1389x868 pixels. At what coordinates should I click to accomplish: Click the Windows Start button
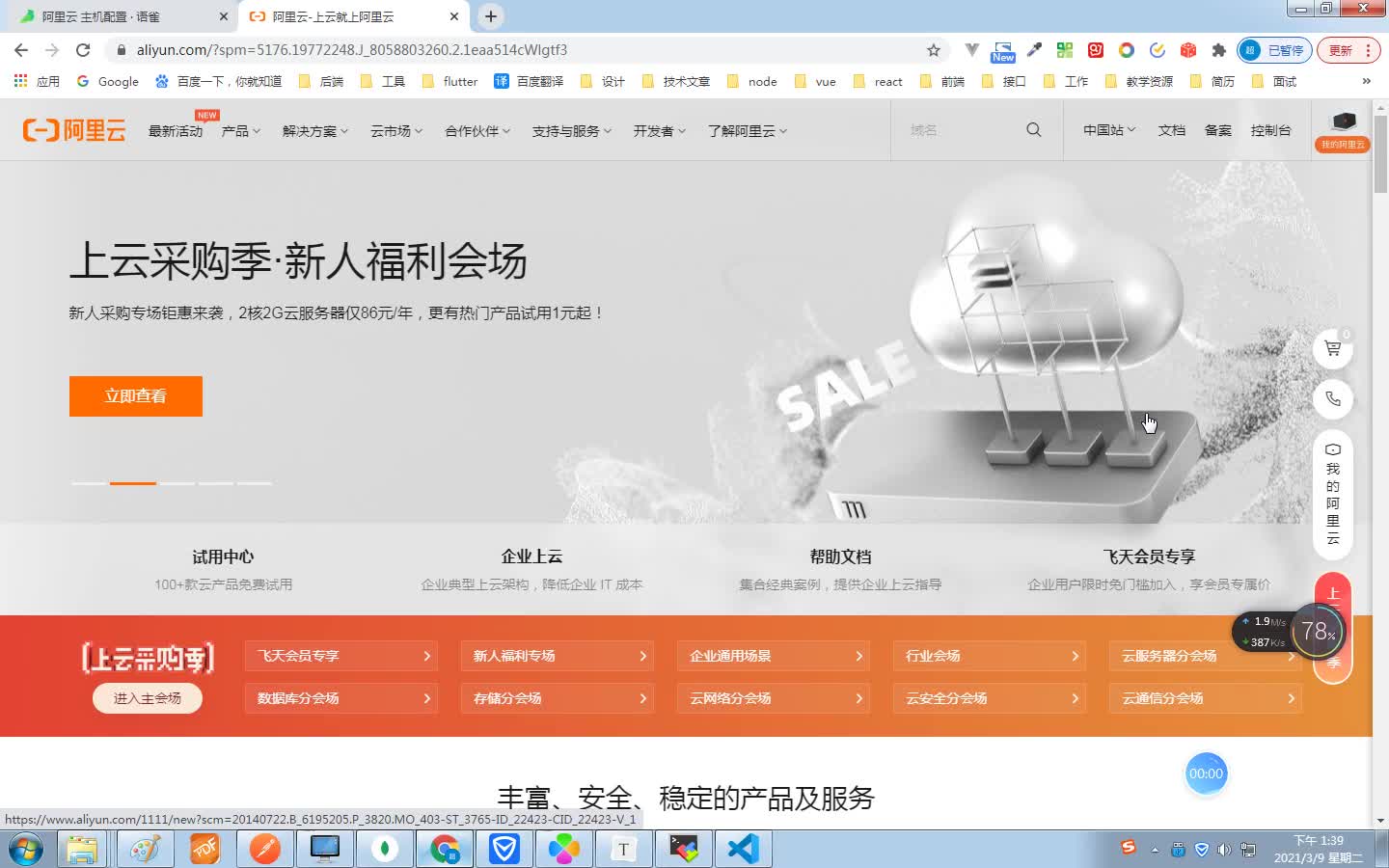[26, 850]
